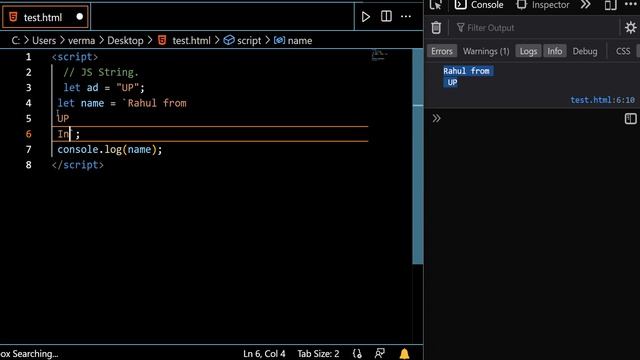Screen dimensions: 640x360
Task: Click the HTML5 file icon in the test.html tab
Action: click(13, 17)
